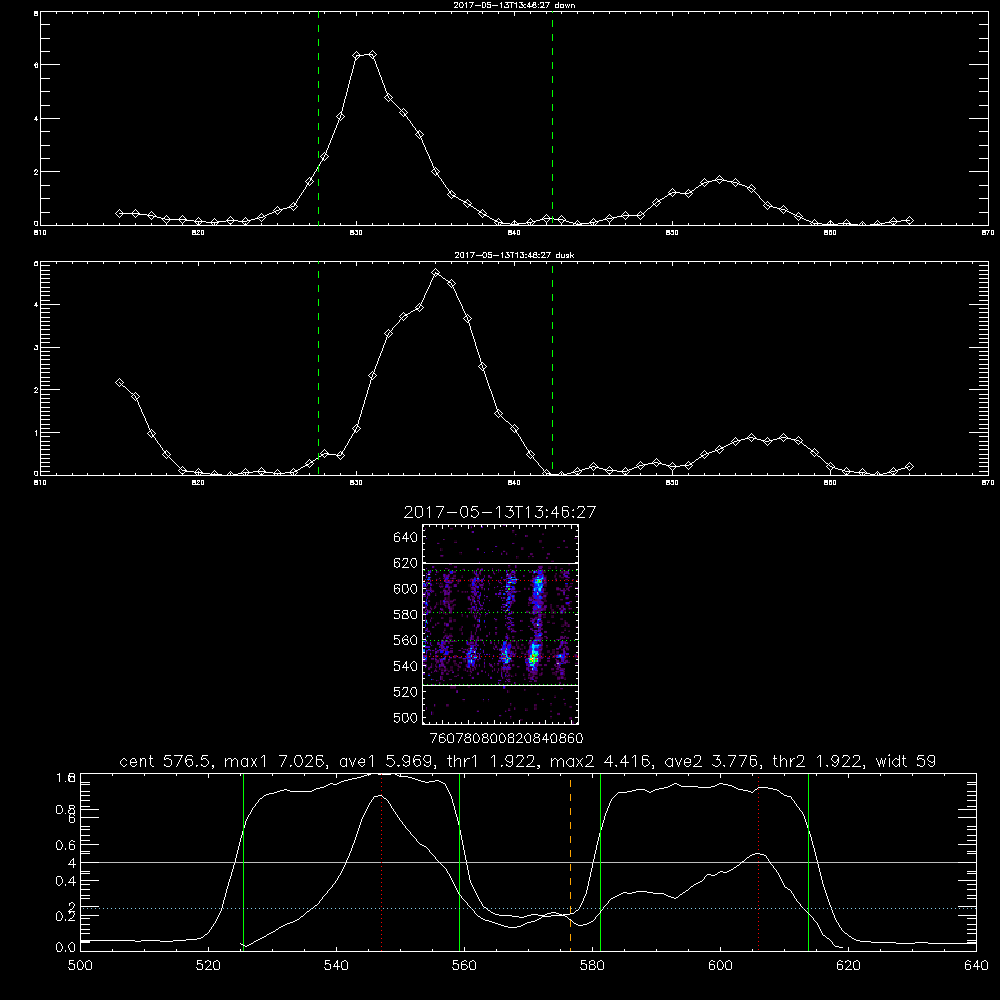Click x-axis label '500' of the bottom plot
This screenshot has height=1000, width=1000.
click(80, 966)
